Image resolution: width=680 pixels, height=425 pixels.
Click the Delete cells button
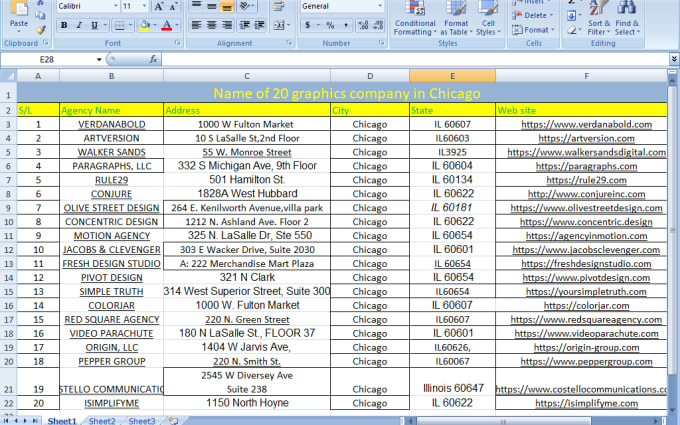[x=533, y=16]
